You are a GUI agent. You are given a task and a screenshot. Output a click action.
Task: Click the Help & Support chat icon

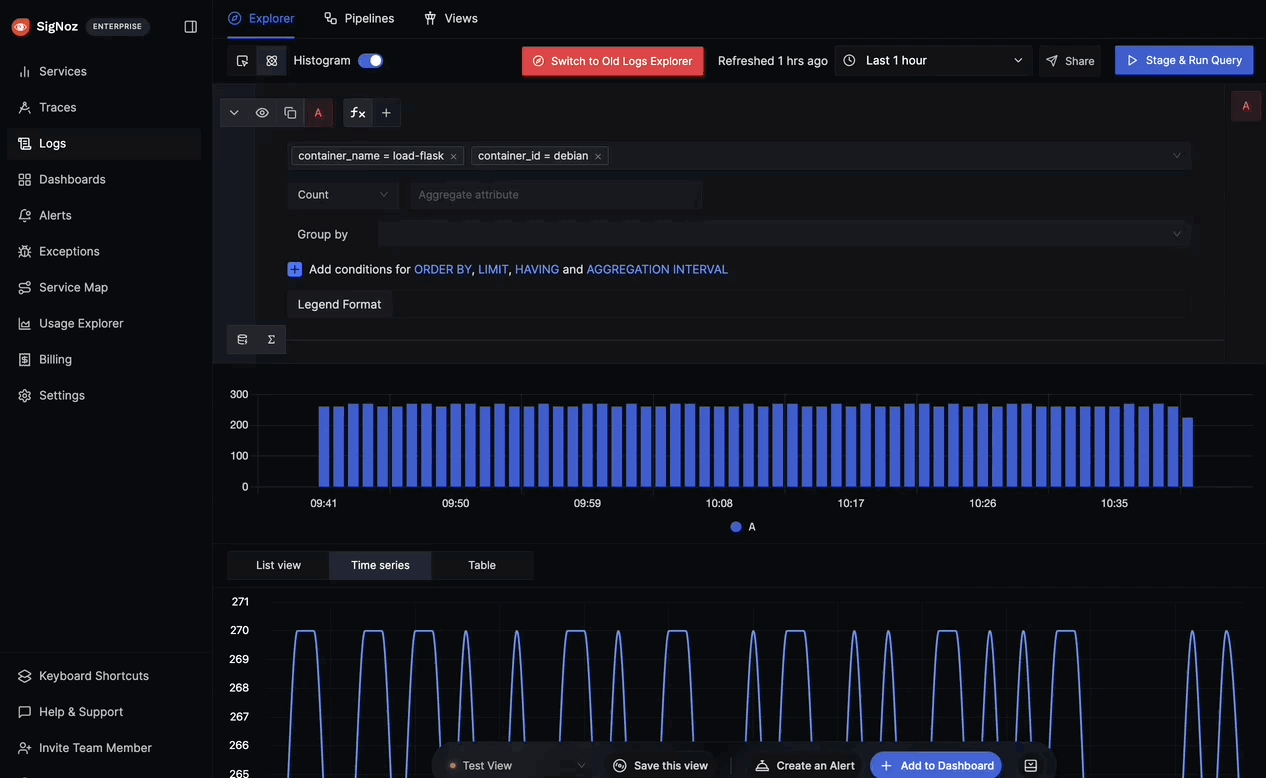pos(25,712)
